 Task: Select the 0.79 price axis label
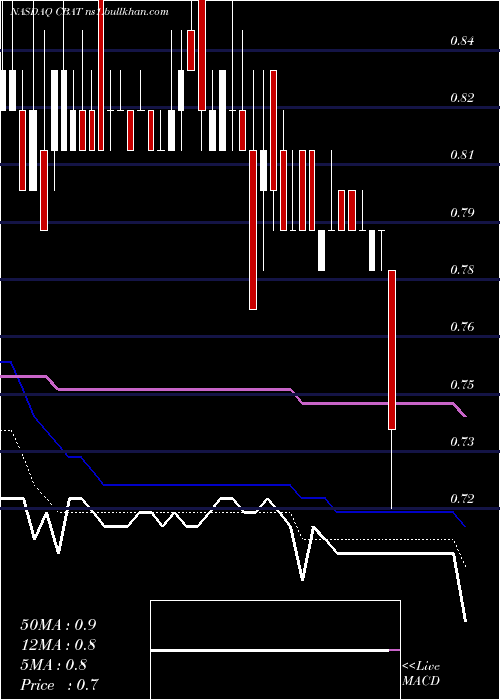tap(462, 212)
